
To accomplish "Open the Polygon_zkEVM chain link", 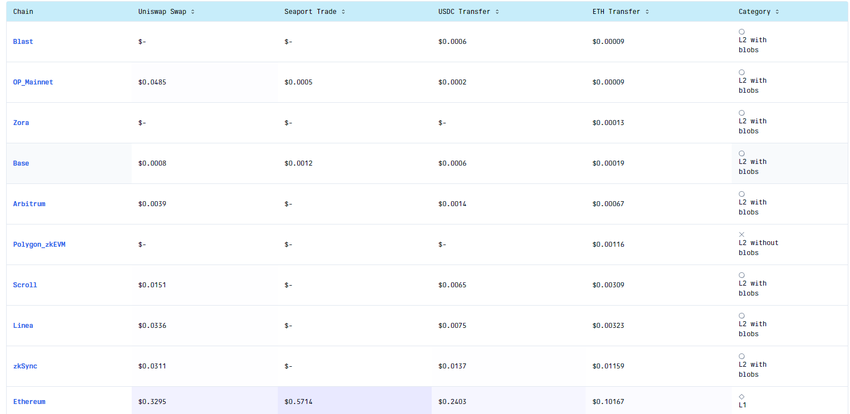I will click(x=39, y=244).
